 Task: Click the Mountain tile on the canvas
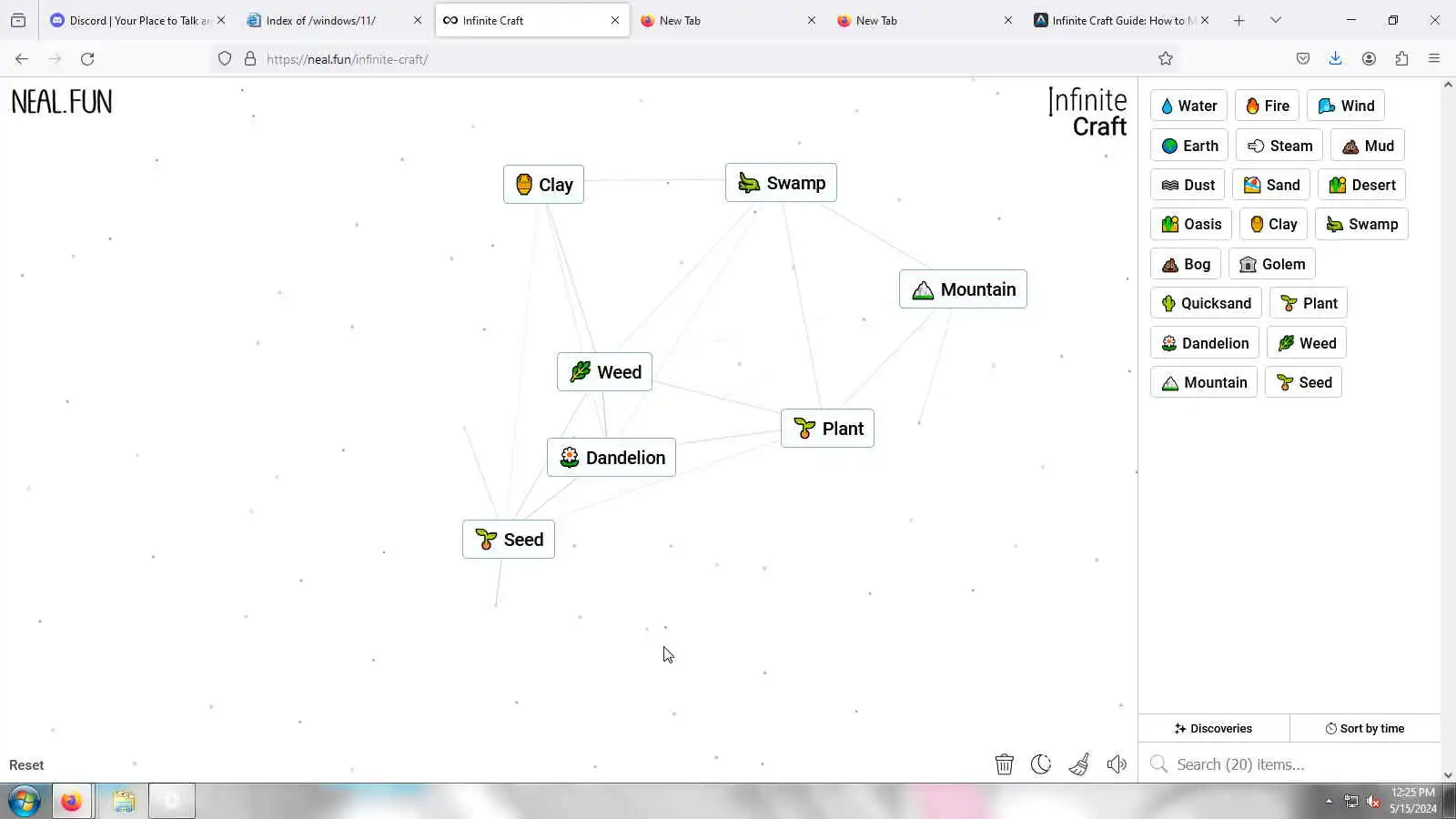963,289
